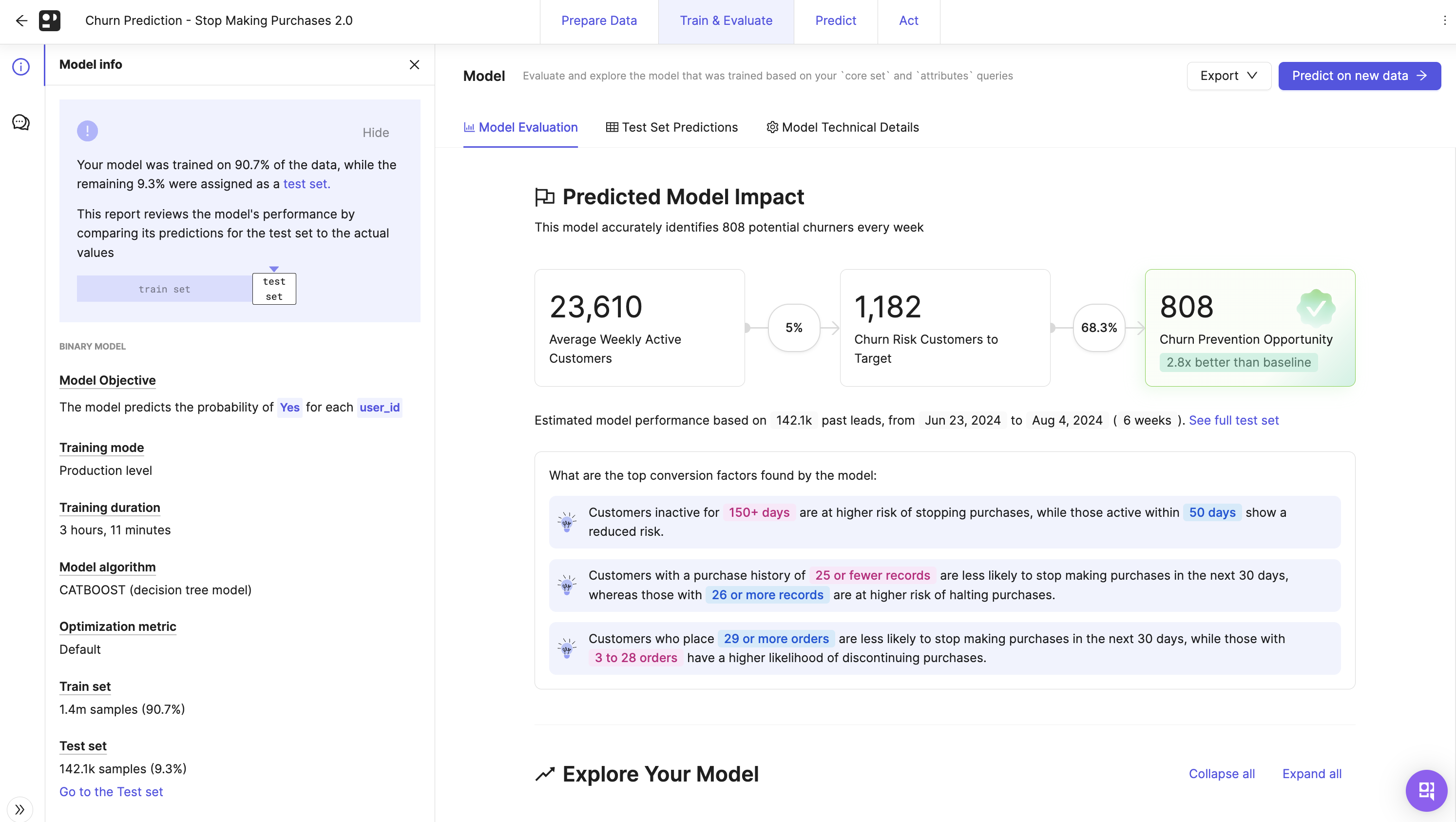This screenshot has width=1456, height=822.
Task: Hide the training data notice
Action: [375, 133]
